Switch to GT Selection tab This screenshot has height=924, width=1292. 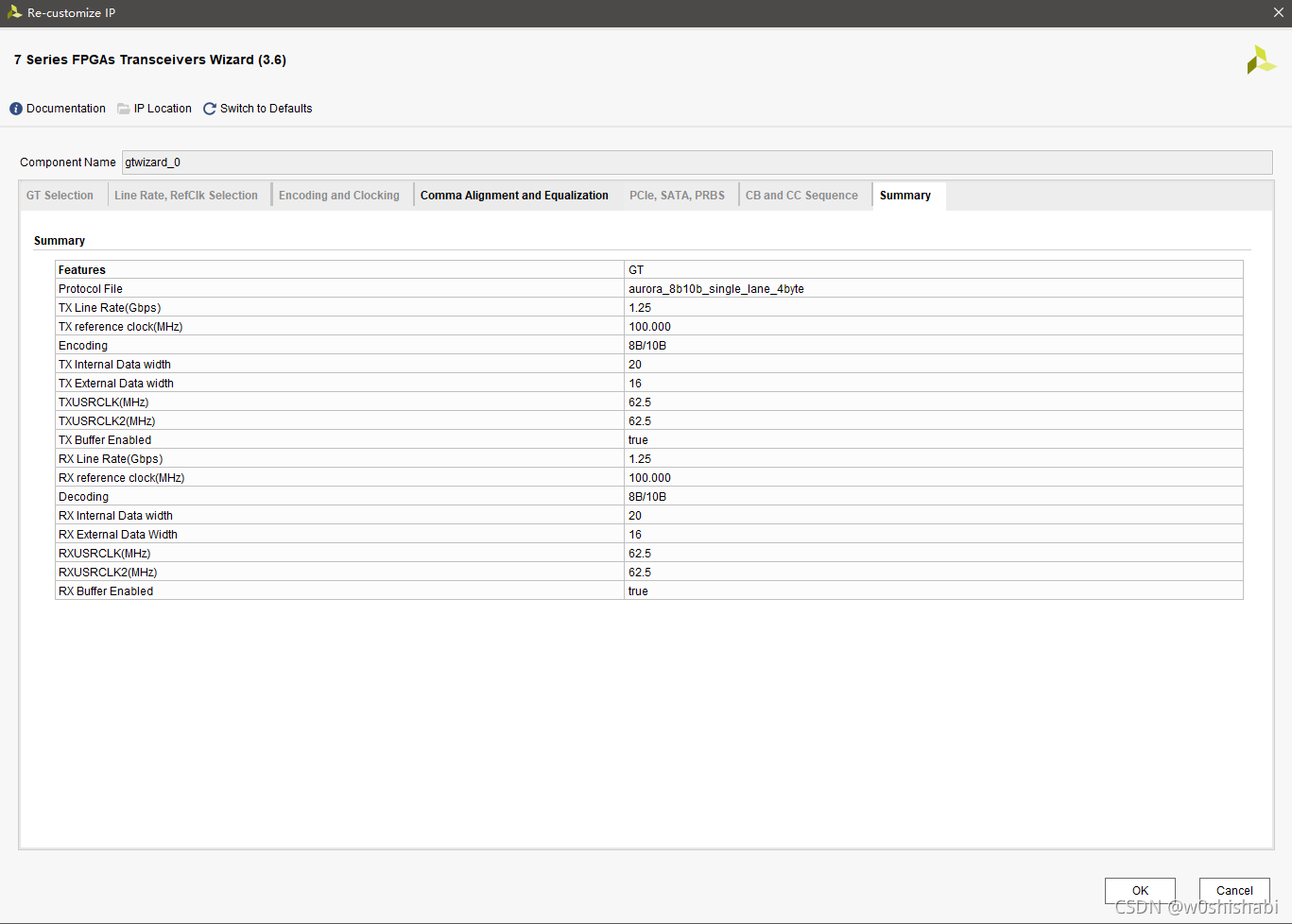(x=60, y=196)
